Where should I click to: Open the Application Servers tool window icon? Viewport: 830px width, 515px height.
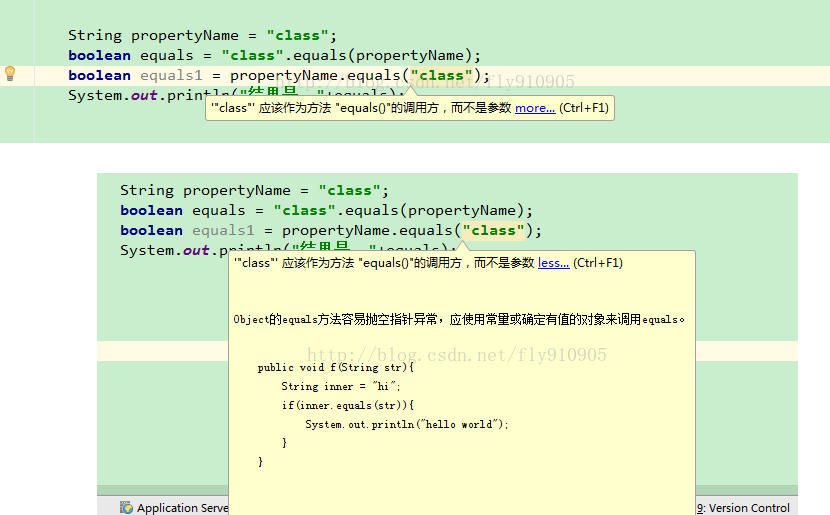tap(126, 508)
